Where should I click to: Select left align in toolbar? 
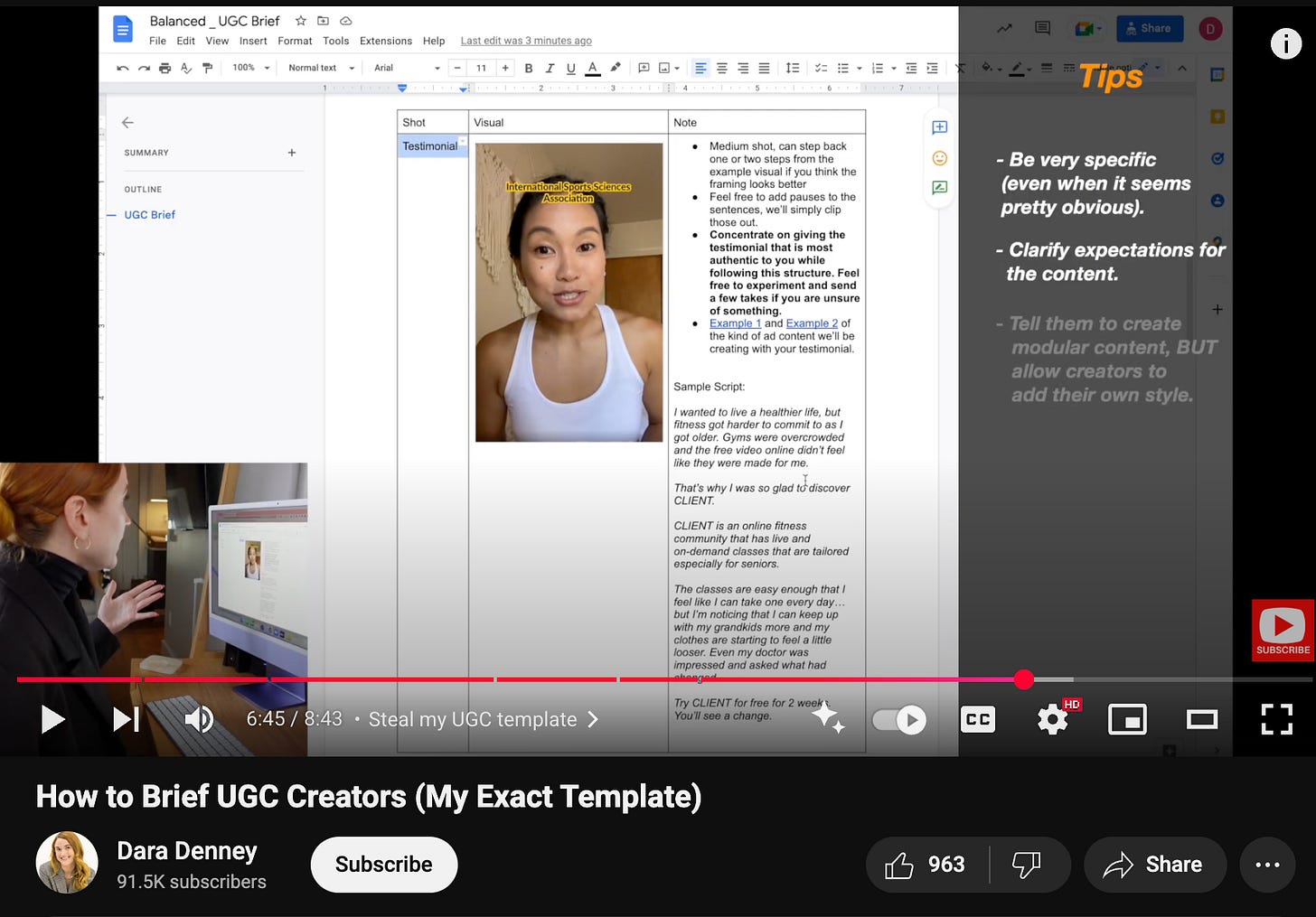tap(700, 68)
